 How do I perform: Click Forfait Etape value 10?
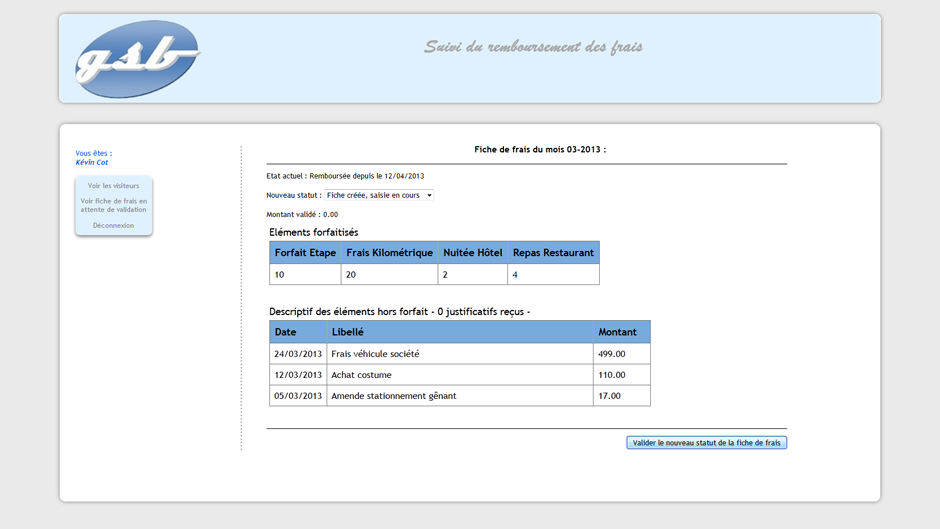pyautogui.click(x=305, y=275)
